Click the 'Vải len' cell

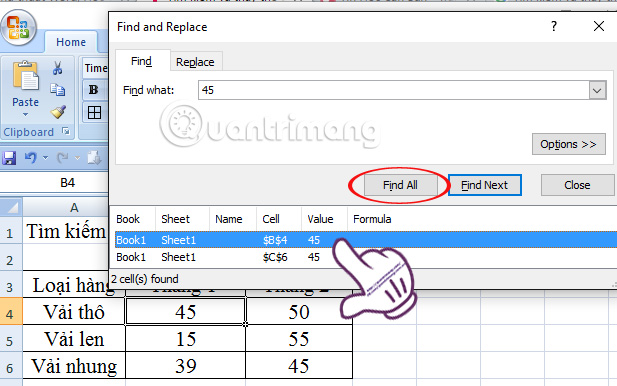(x=74, y=339)
